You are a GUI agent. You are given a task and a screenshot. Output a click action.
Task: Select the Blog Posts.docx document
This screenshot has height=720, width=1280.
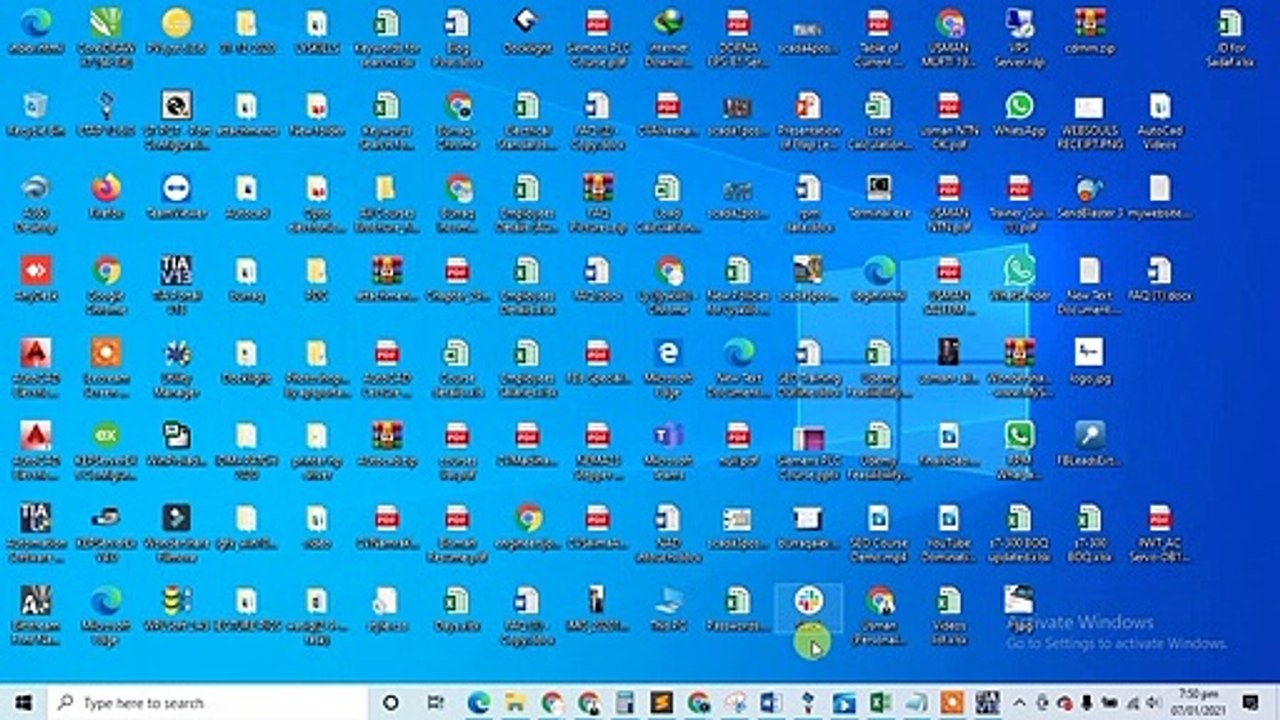point(457,37)
